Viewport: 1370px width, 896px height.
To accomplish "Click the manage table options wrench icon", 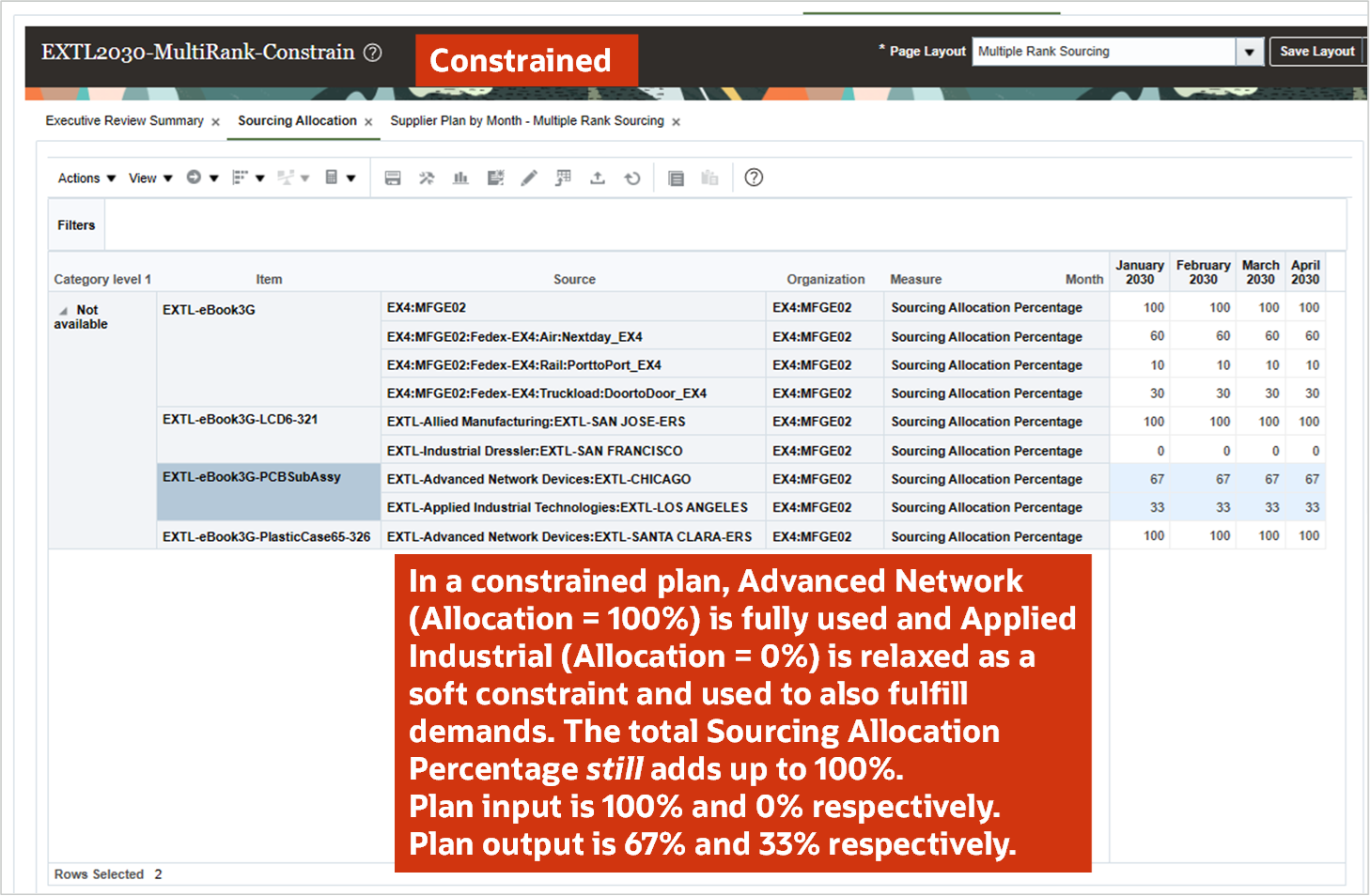I will (x=427, y=178).
